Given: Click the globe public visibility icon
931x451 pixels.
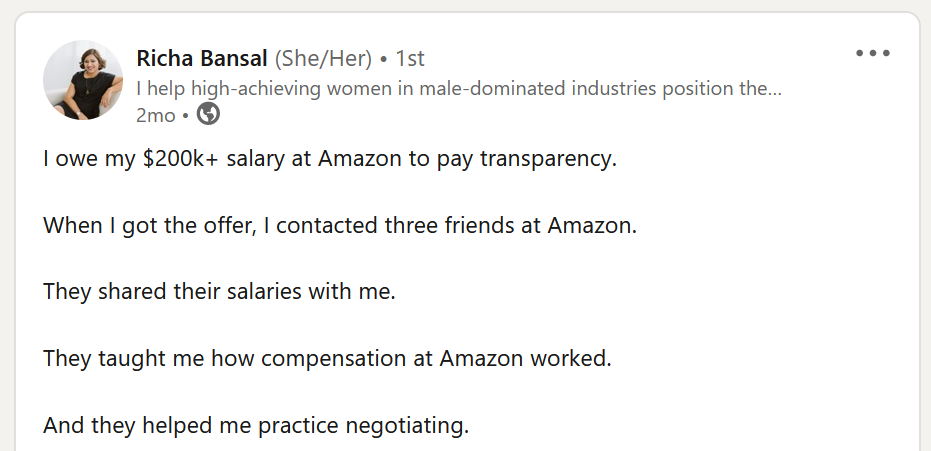Looking at the screenshot, I should 209,115.
